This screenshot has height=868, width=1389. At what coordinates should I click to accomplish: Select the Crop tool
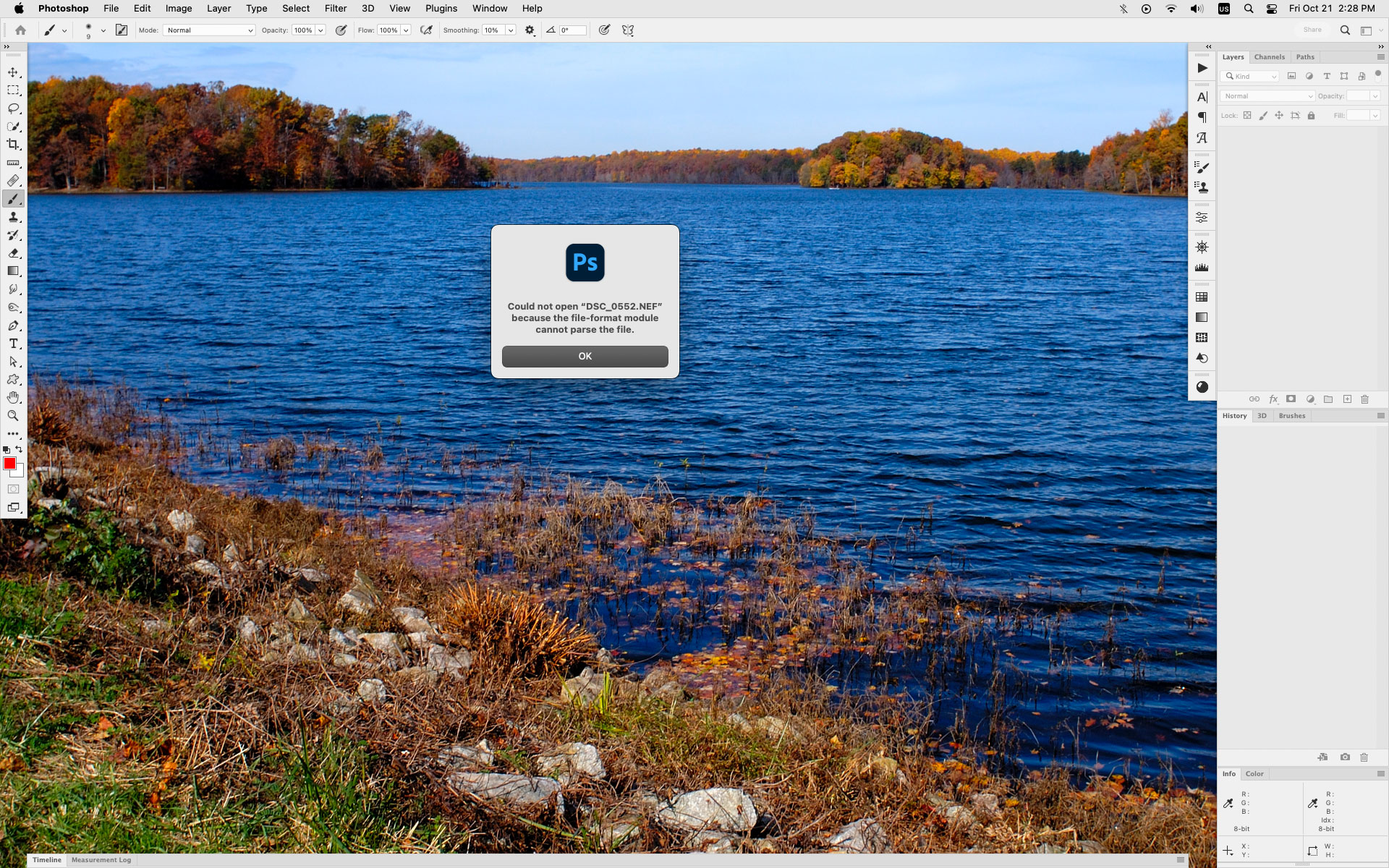[13, 145]
